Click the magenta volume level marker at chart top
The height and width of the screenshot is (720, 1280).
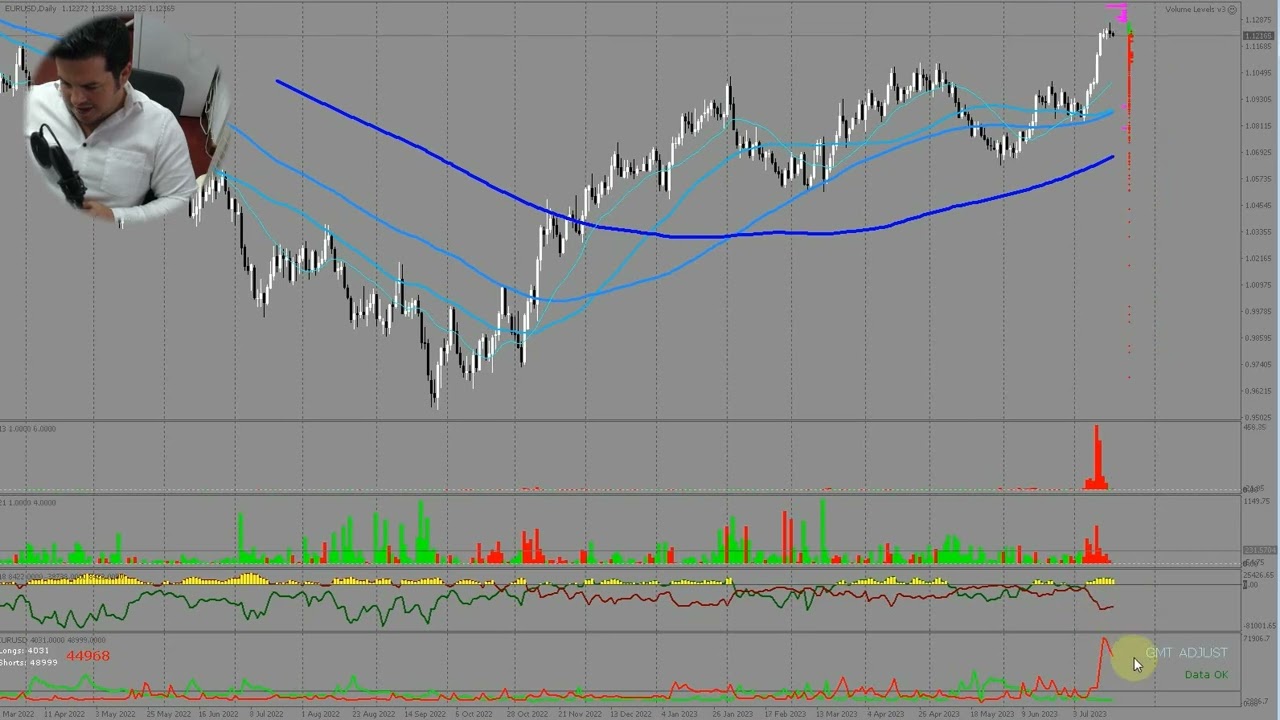[x=1118, y=13]
